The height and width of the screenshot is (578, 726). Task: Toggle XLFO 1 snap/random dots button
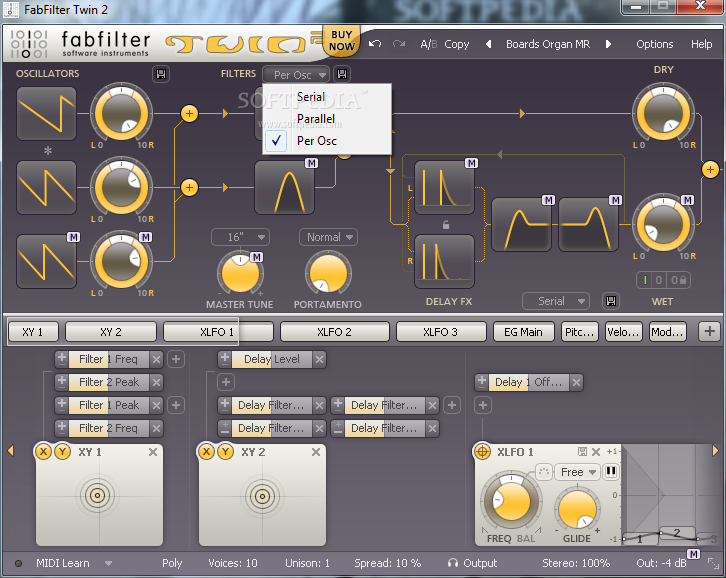point(544,472)
